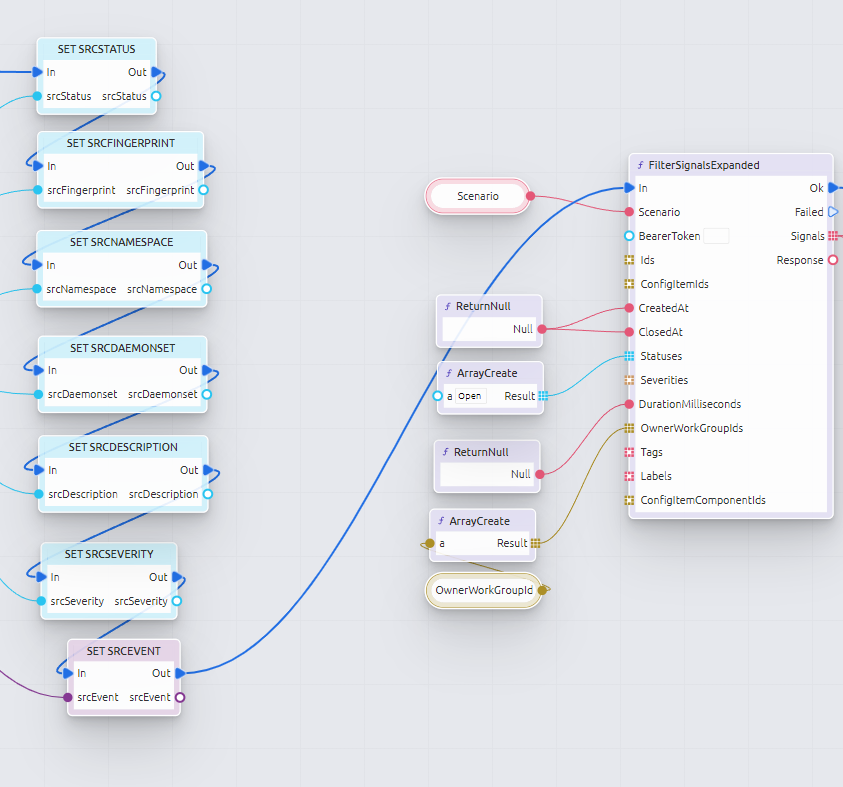Select the SET SRCSTATUS node header
Screen dimensions: 843x787
tap(96, 49)
